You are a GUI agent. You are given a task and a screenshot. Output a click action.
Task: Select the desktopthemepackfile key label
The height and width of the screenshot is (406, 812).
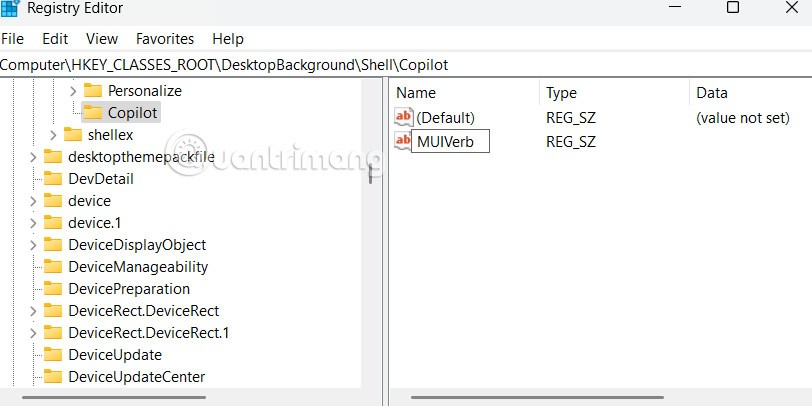pos(141,157)
